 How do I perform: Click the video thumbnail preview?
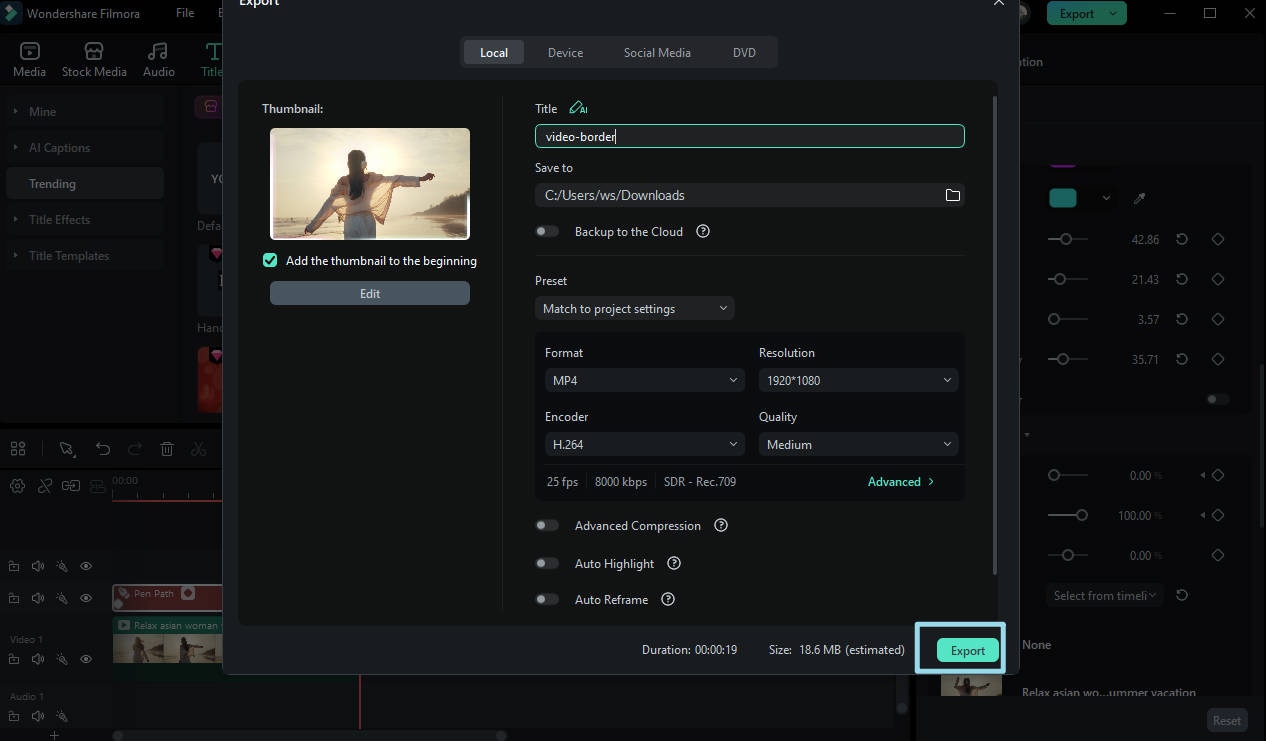369,184
